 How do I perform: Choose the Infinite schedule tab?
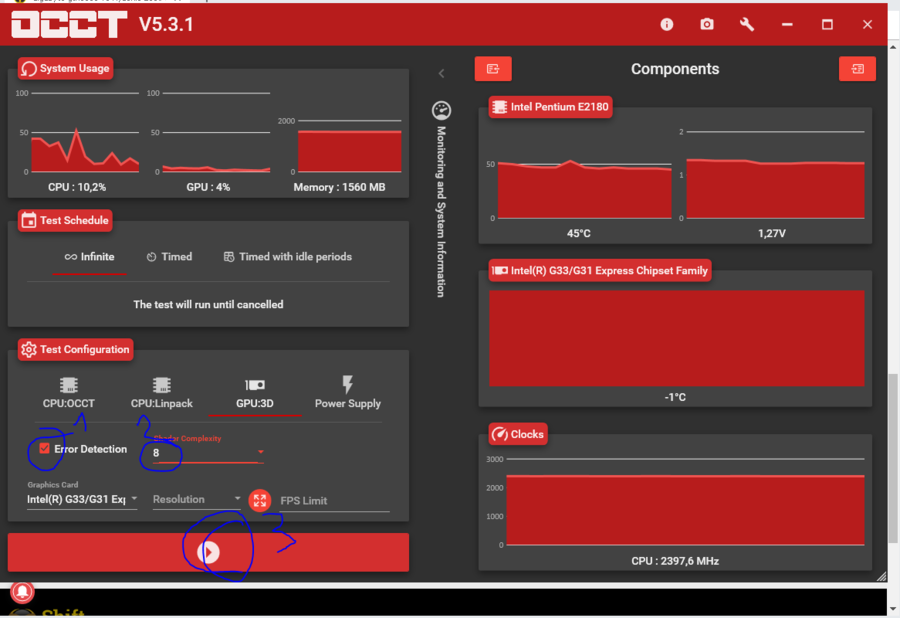[90, 256]
